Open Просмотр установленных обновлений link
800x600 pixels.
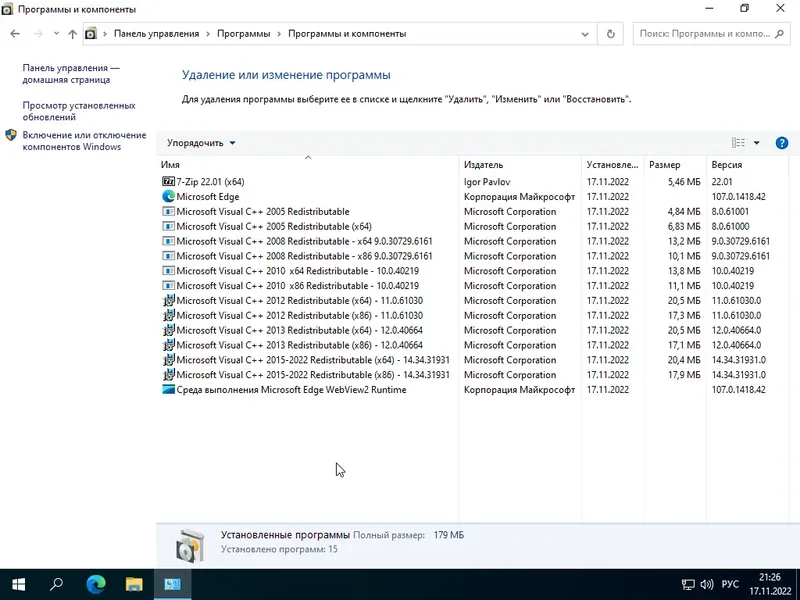(x=79, y=111)
